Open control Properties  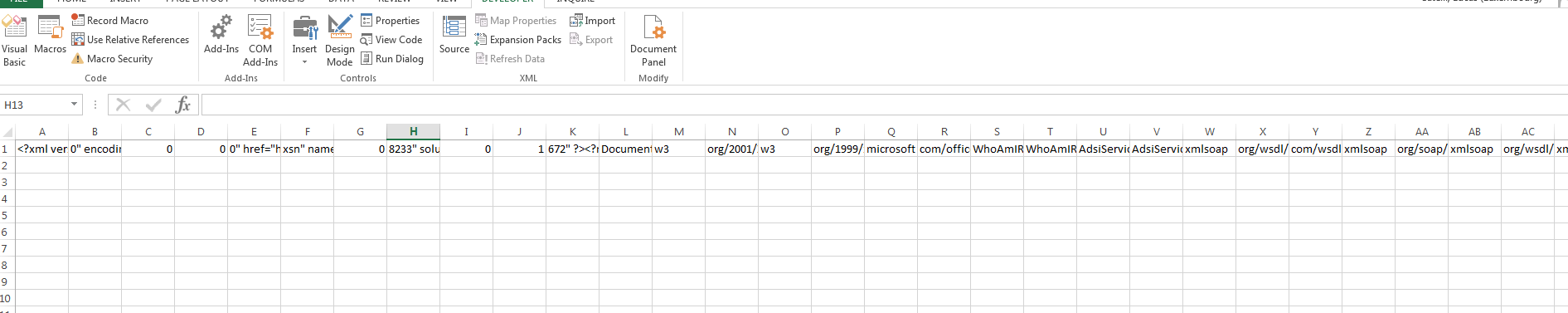tap(391, 20)
